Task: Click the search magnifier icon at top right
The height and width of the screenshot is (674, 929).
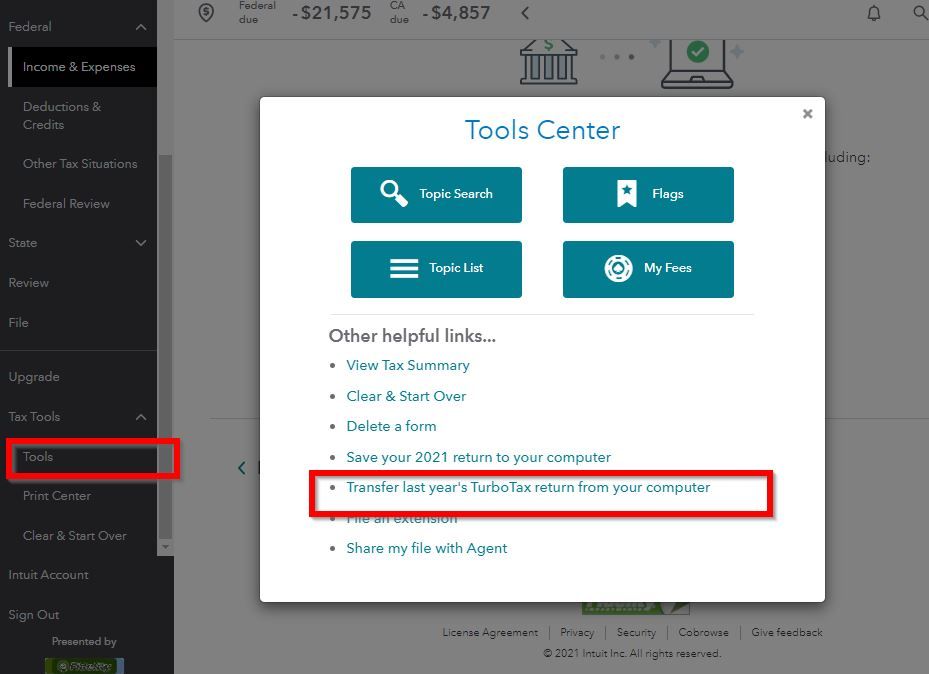Action: tap(921, 12)
